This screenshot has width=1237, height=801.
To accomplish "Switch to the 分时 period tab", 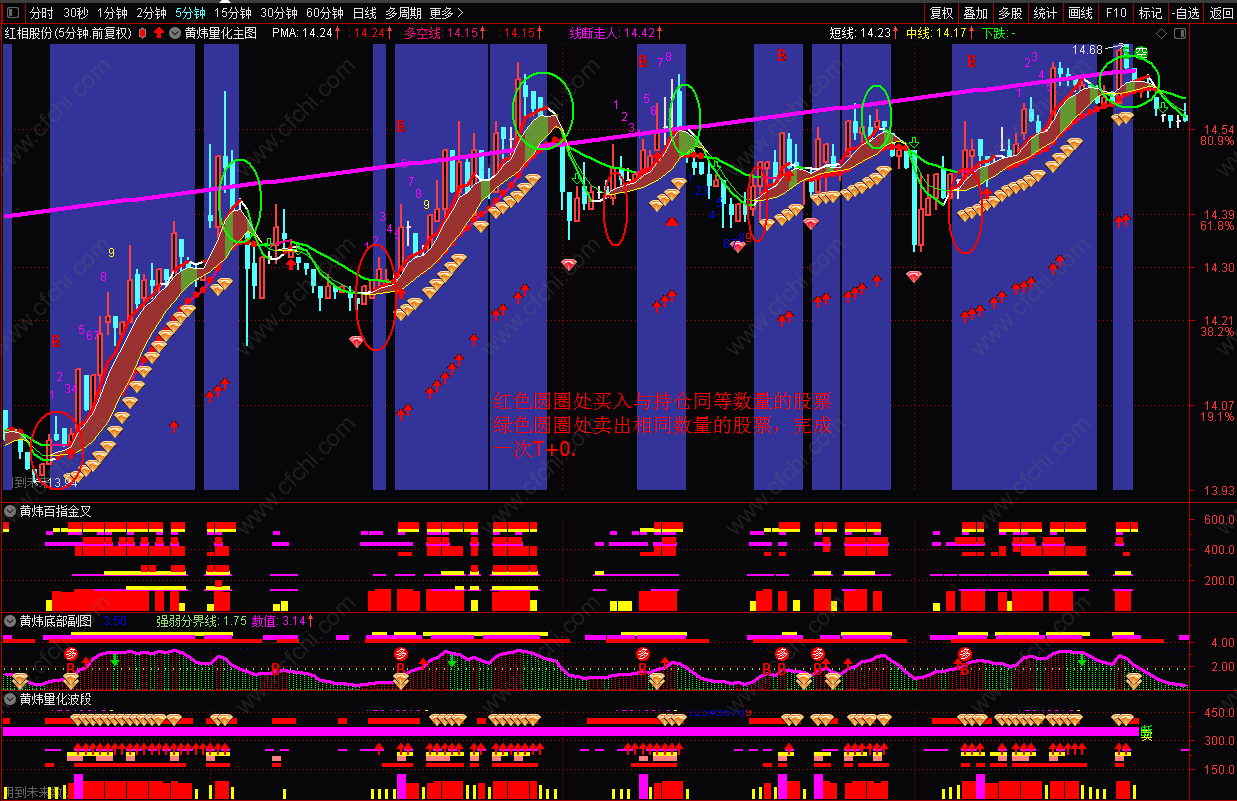I will pos(42,14).
